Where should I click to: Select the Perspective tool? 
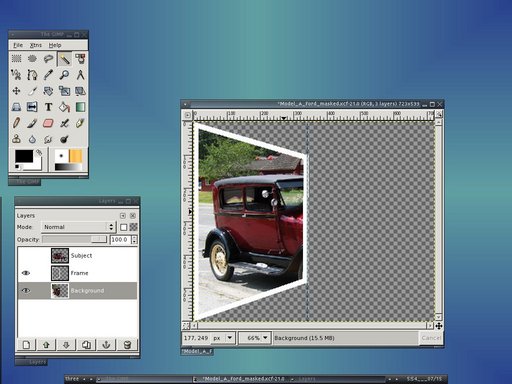click(16, 107)
